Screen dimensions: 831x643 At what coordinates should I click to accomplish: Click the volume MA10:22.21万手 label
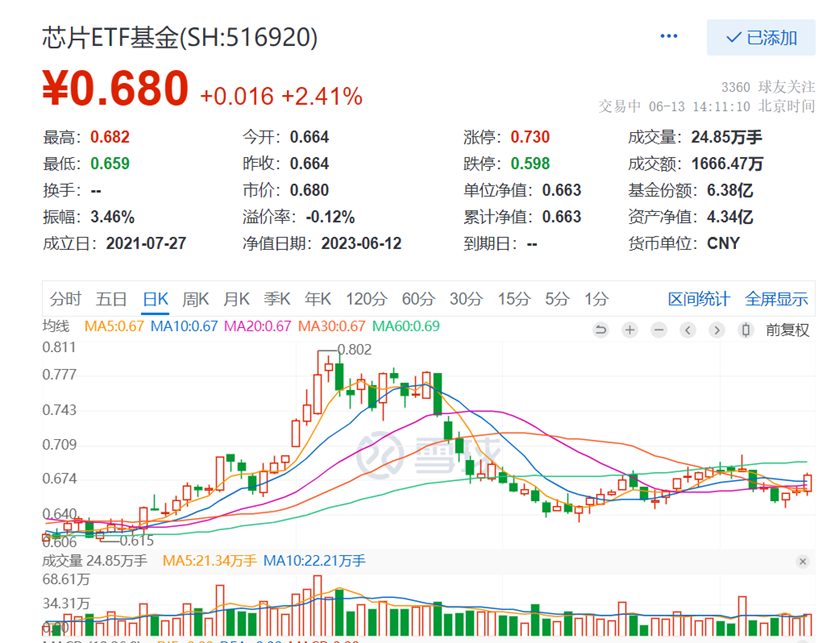314,561
